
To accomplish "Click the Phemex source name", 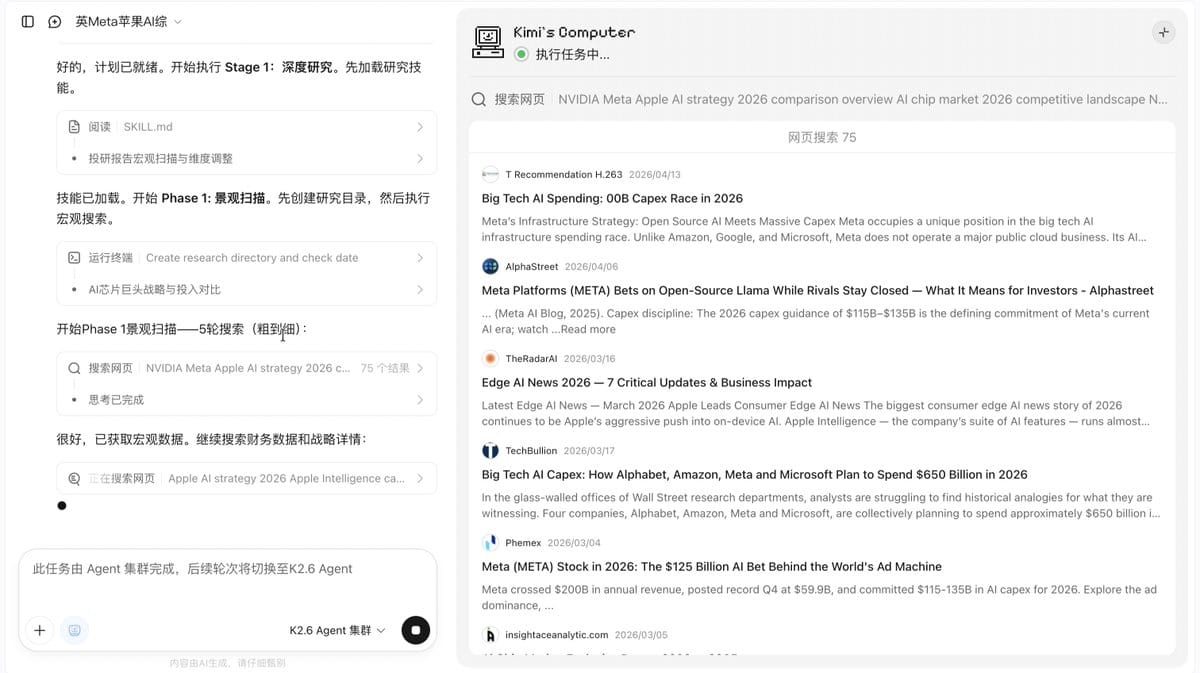I will click(523, 542).
